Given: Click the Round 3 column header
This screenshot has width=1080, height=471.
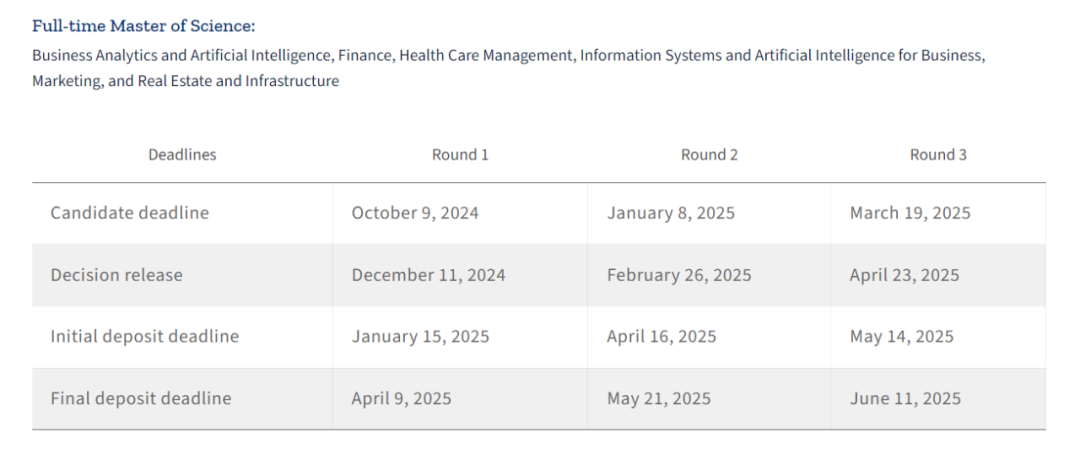Looking at the screenshot, I should pyautogui.click(x=938, y=155).
